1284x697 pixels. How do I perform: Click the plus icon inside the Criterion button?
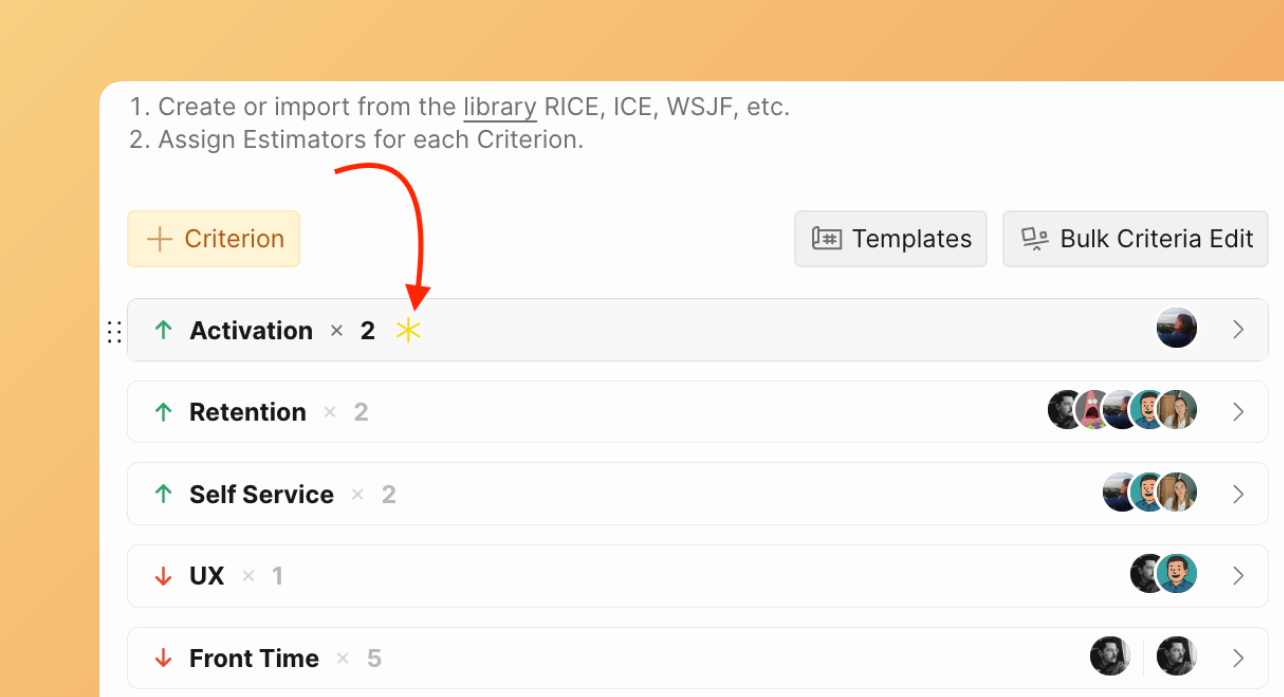pos(158,239)
